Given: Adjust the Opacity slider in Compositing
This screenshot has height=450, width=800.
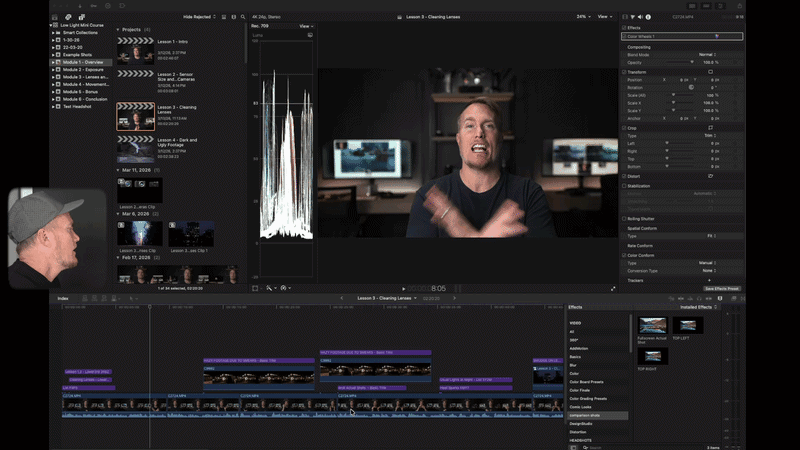Looking at the screenshot, I should (x=690, y=61).
